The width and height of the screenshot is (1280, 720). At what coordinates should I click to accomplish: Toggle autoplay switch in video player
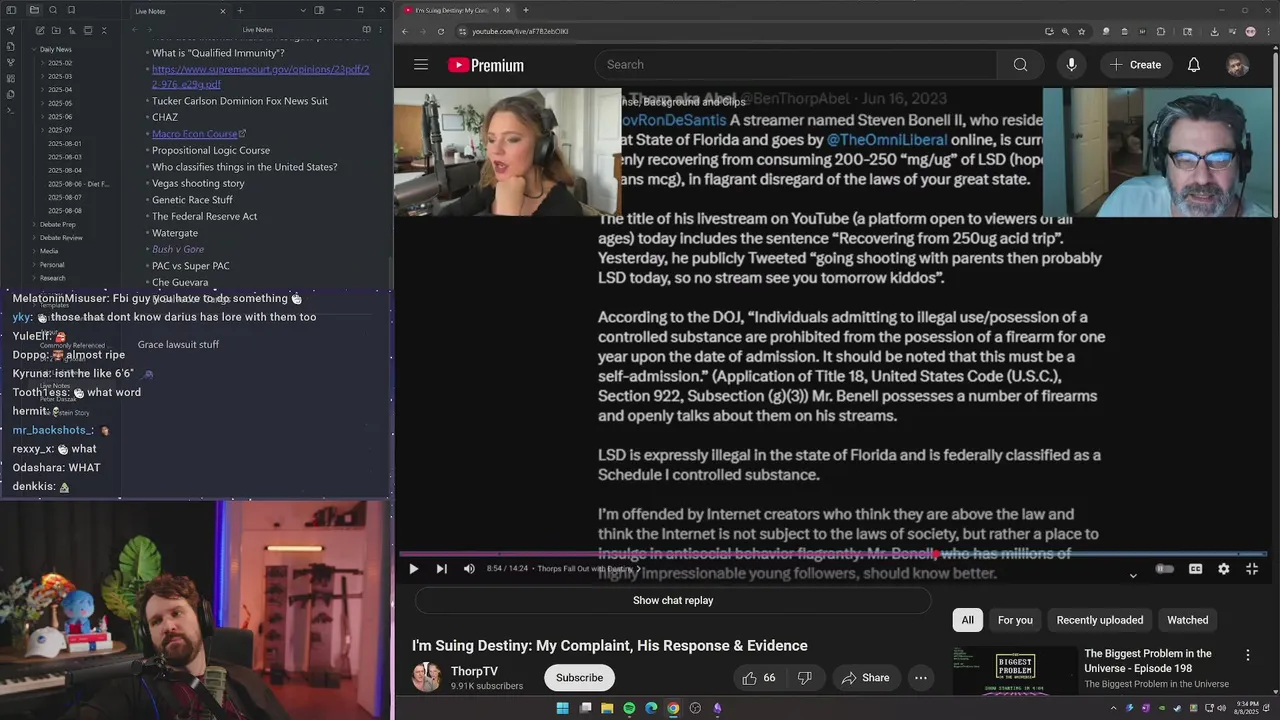tap(1165, 569)
